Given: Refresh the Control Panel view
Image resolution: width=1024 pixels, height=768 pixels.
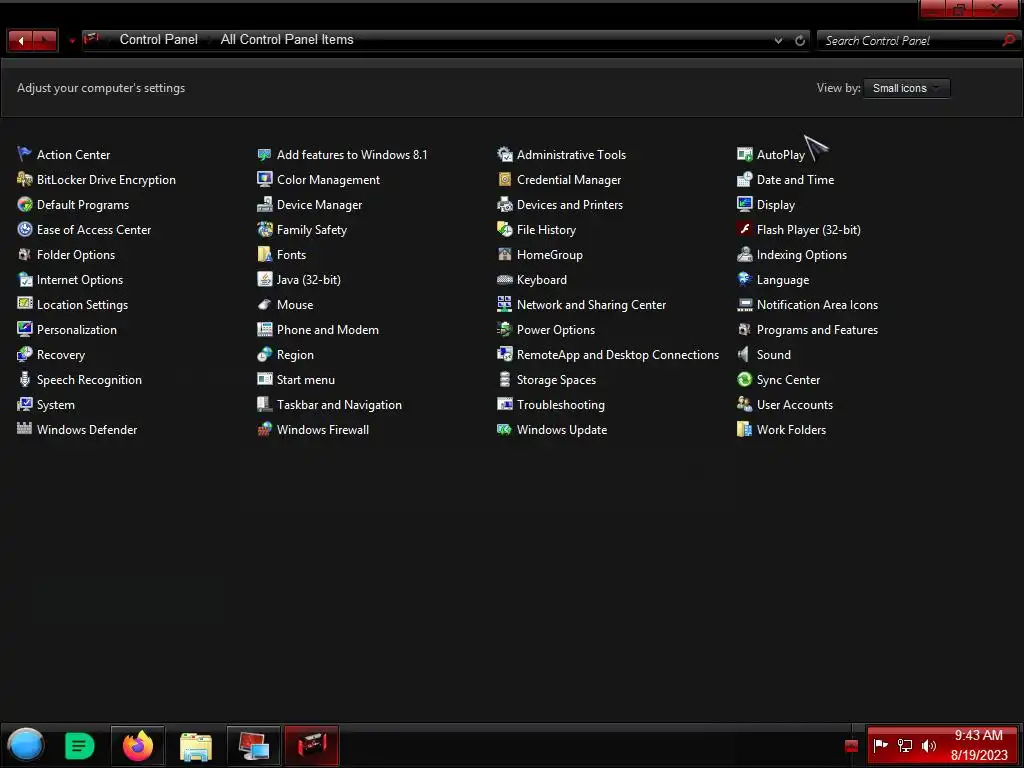Looking at the screenshot, I should (800, 40).
